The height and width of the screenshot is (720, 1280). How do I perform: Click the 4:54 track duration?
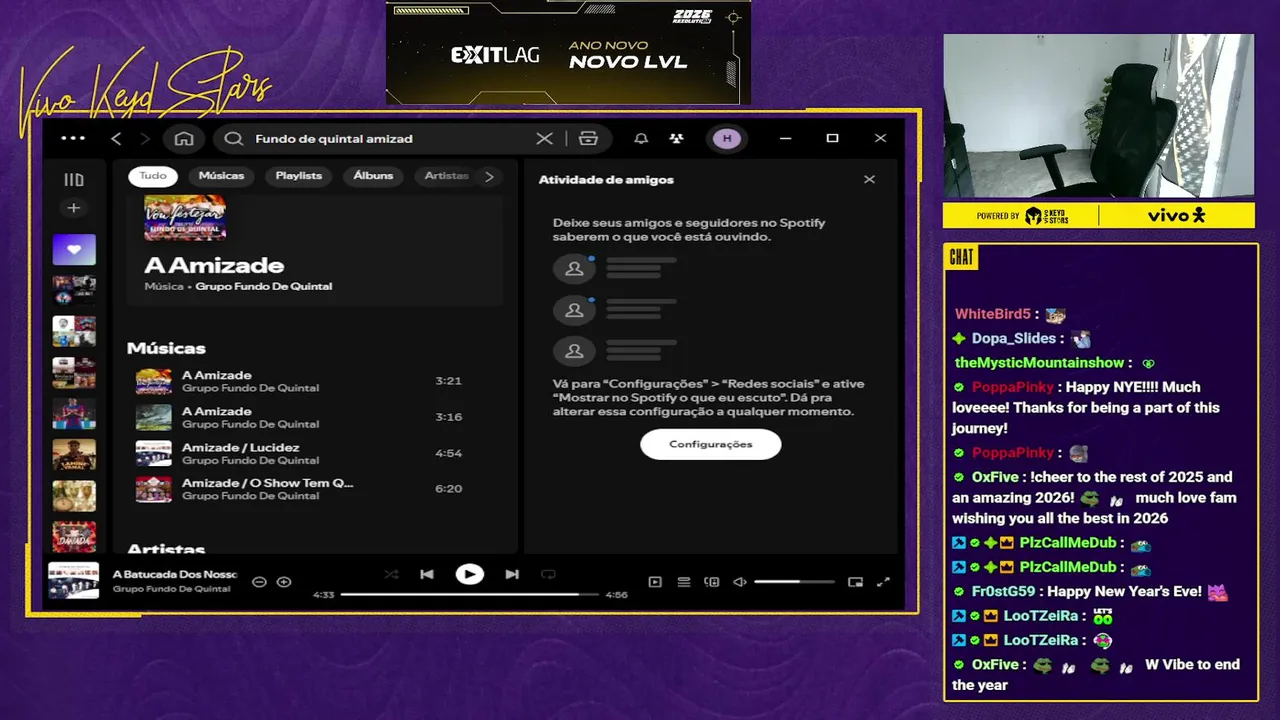448,453
